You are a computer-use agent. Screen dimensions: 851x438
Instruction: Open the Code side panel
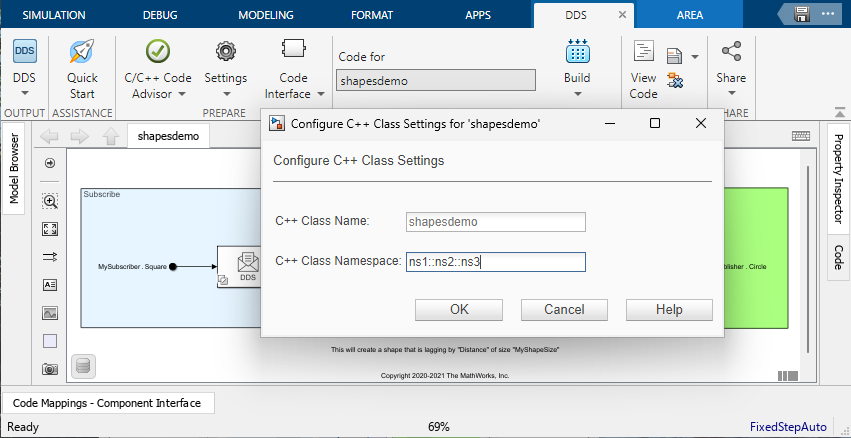click(x=837, y=257)
